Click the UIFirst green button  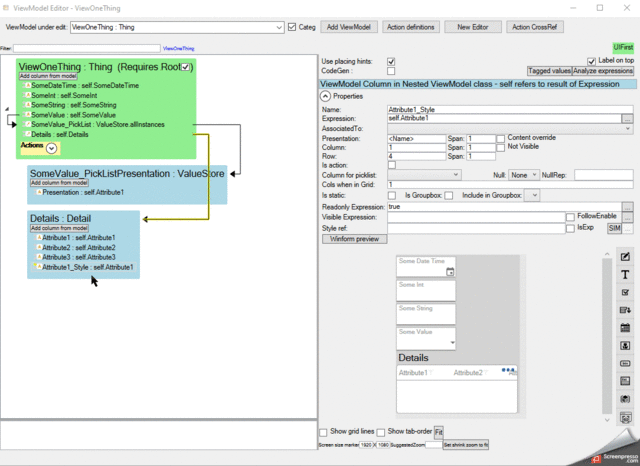tap(623, 47)
